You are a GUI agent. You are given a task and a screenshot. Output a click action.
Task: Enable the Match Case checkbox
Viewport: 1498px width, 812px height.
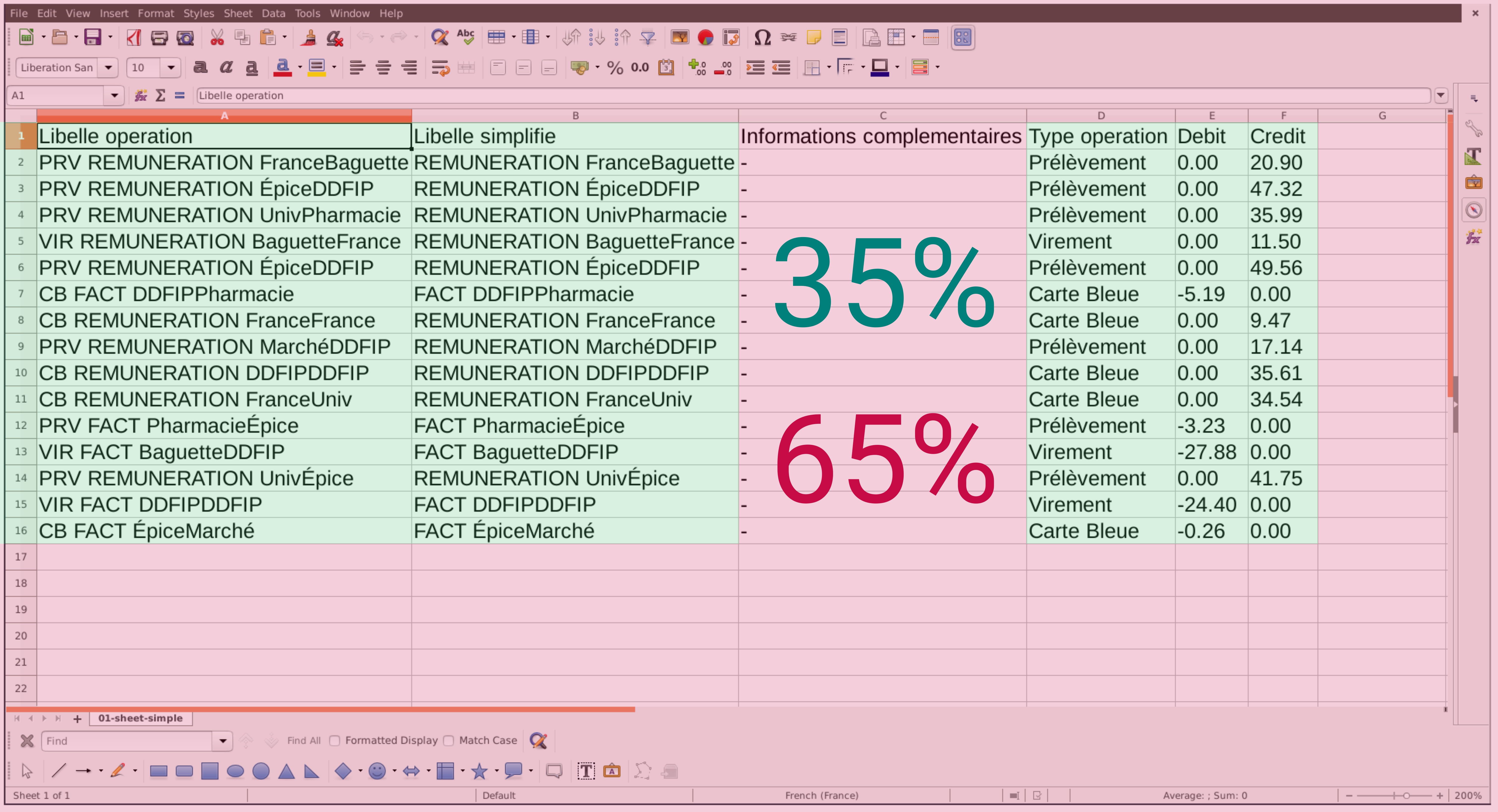[448, 740]
